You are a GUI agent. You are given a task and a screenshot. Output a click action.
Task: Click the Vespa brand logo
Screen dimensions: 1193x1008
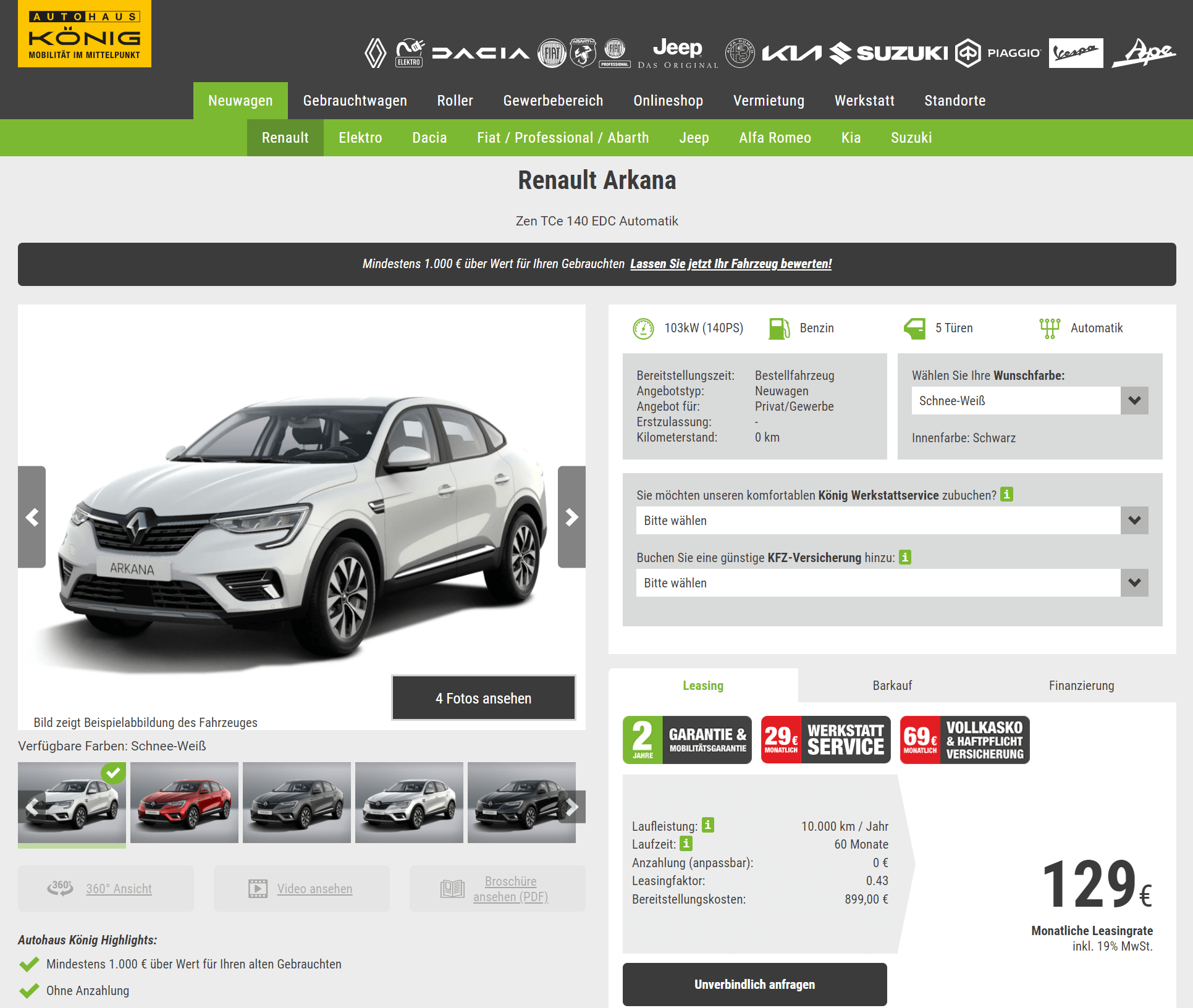[x=1076, y=53]
